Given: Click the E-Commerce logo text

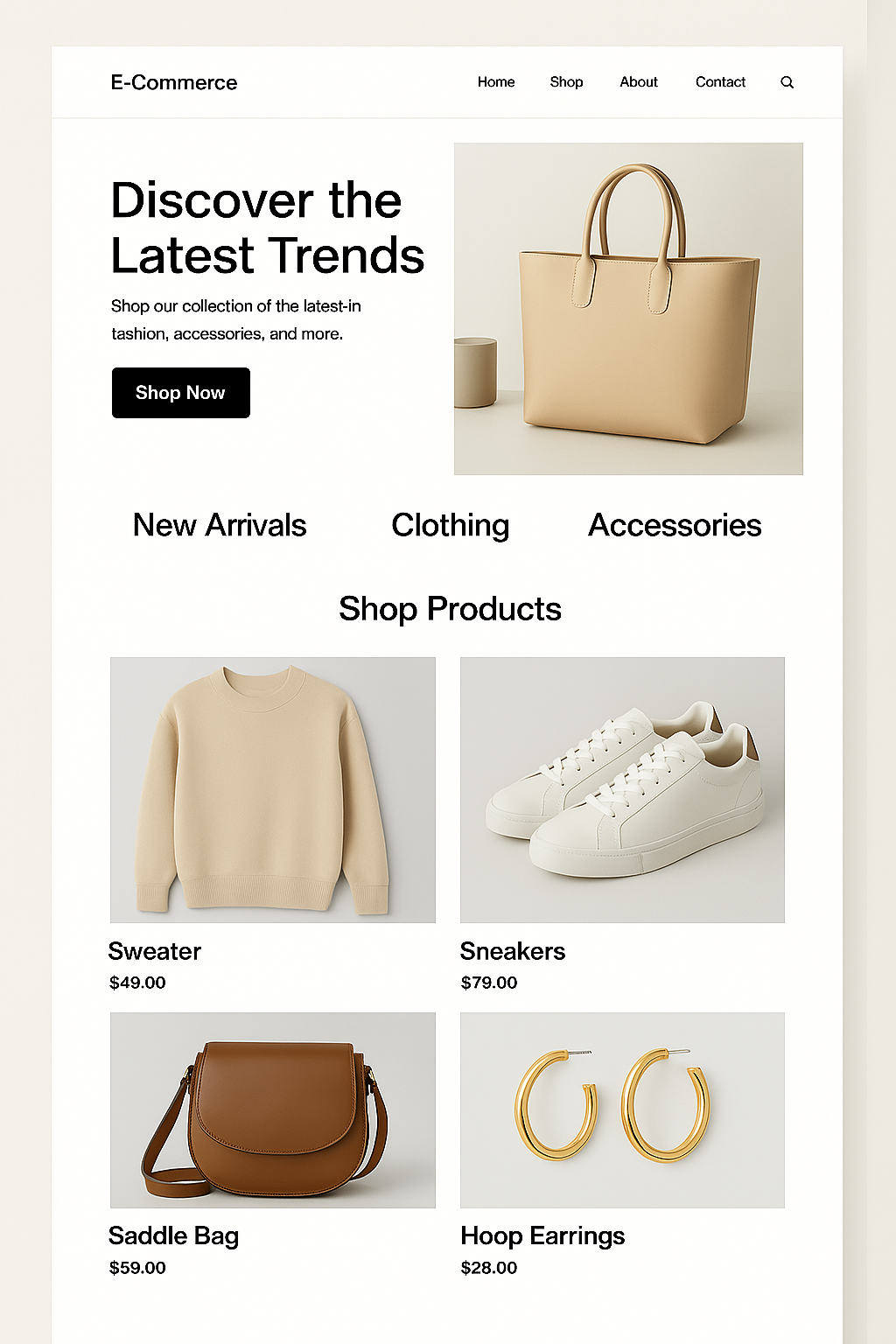Looking at the screenshot, I should [x=174, y=82].
